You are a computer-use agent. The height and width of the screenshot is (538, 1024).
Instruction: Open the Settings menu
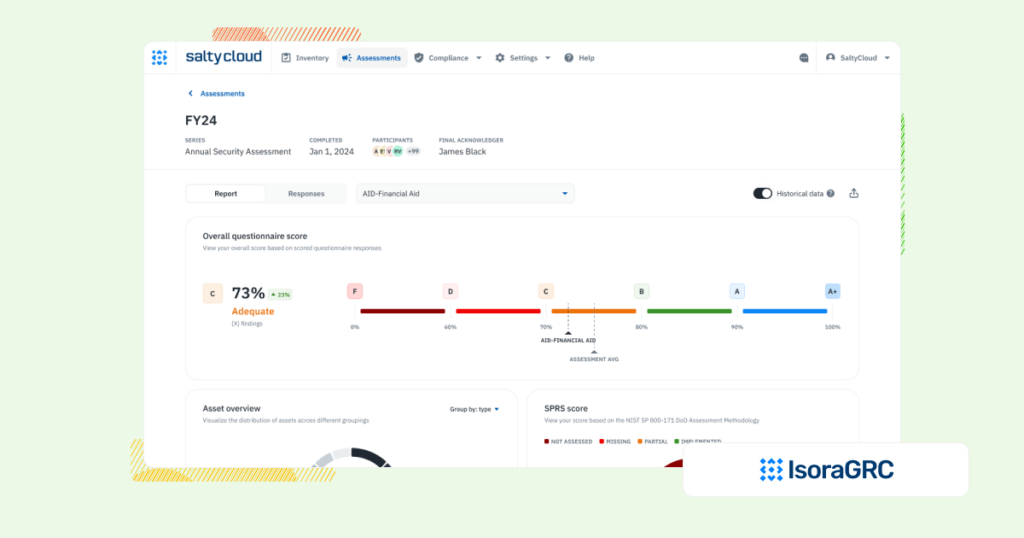point(522,58)
